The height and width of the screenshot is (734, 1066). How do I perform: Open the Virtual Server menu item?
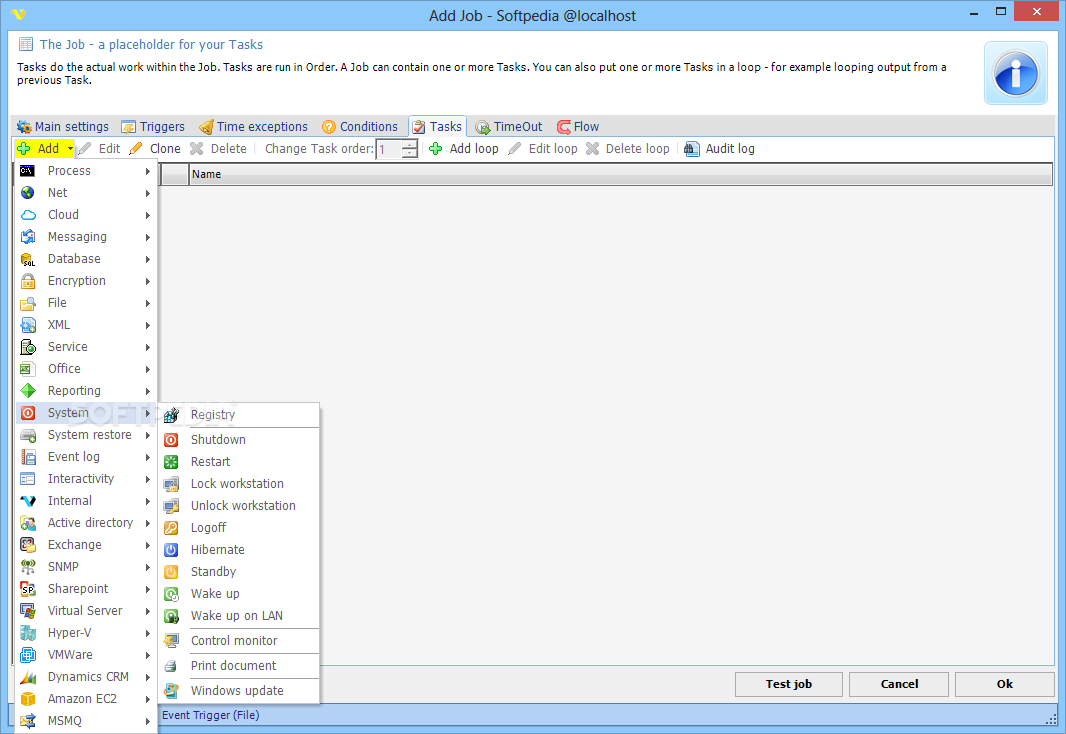click(x=86, y=611)
